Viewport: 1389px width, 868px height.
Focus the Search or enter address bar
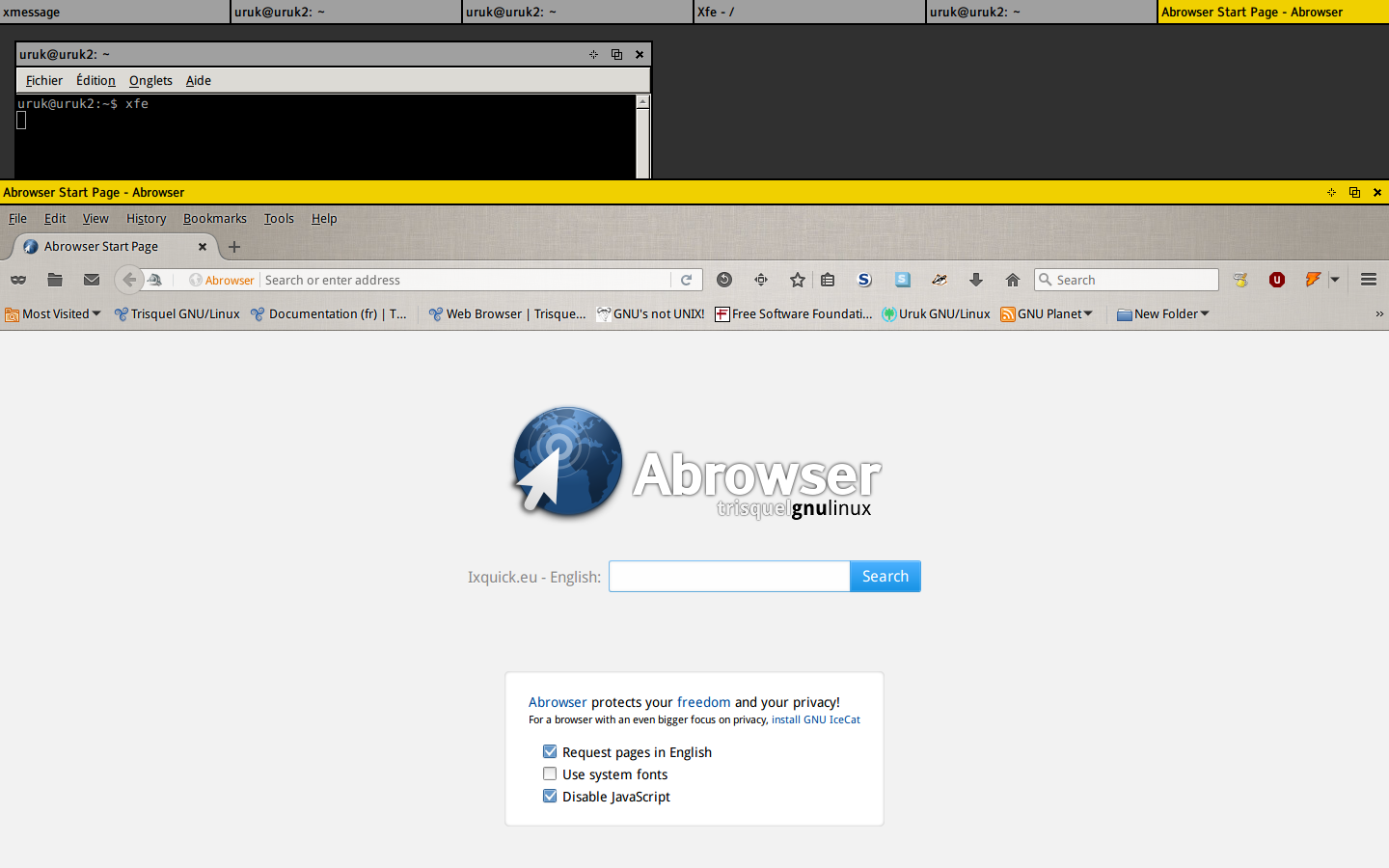[x=466, y=280]
